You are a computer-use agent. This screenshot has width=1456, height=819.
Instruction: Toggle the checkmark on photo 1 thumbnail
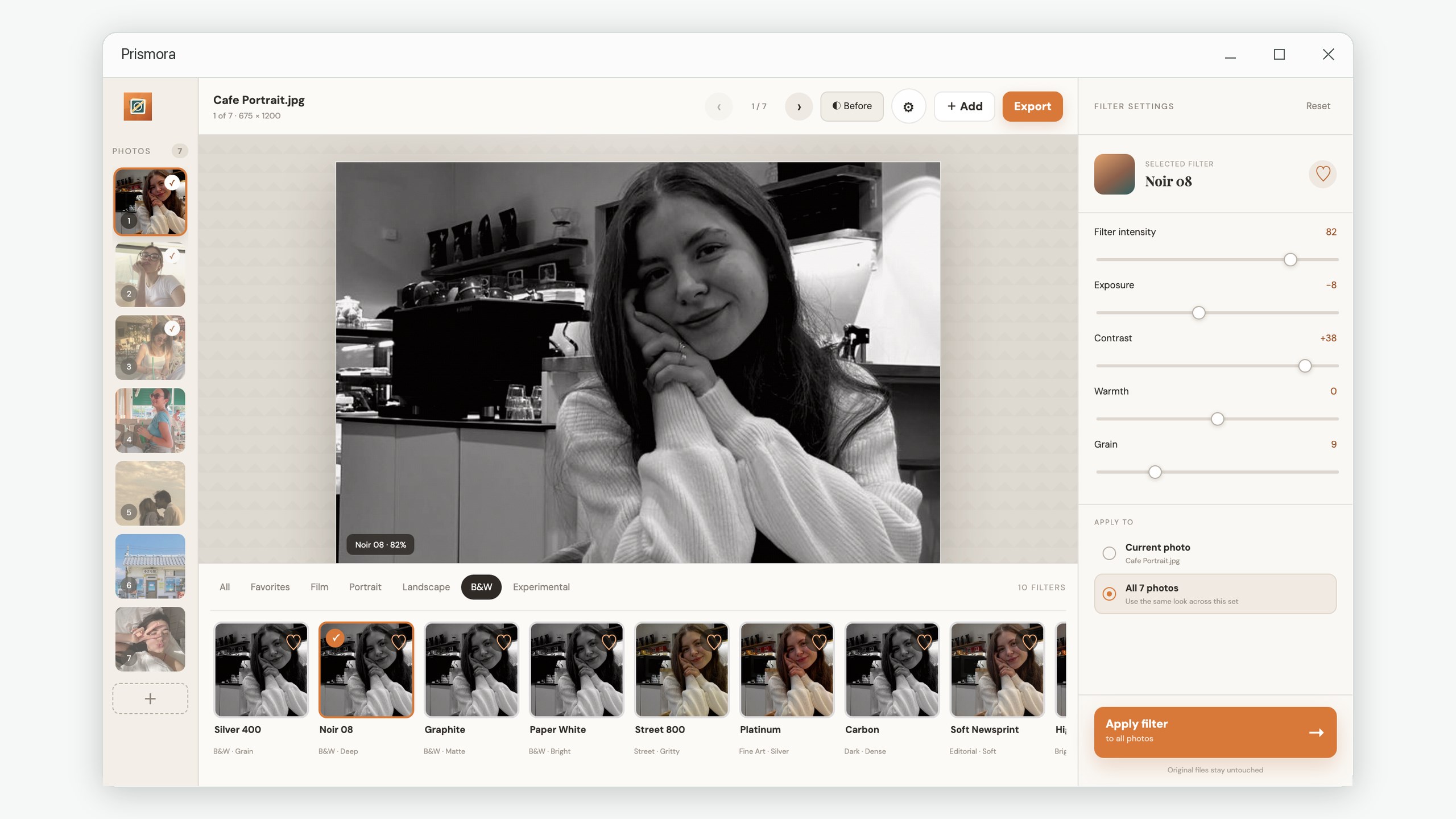(172, 183)
